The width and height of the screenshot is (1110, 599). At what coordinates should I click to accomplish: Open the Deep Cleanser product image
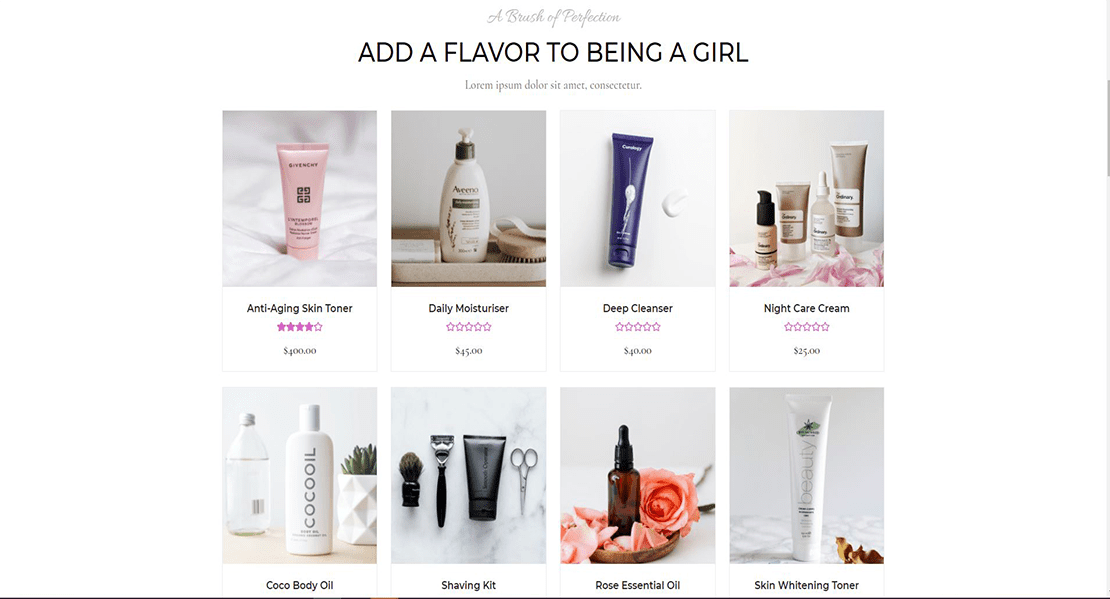pos(638,198)
